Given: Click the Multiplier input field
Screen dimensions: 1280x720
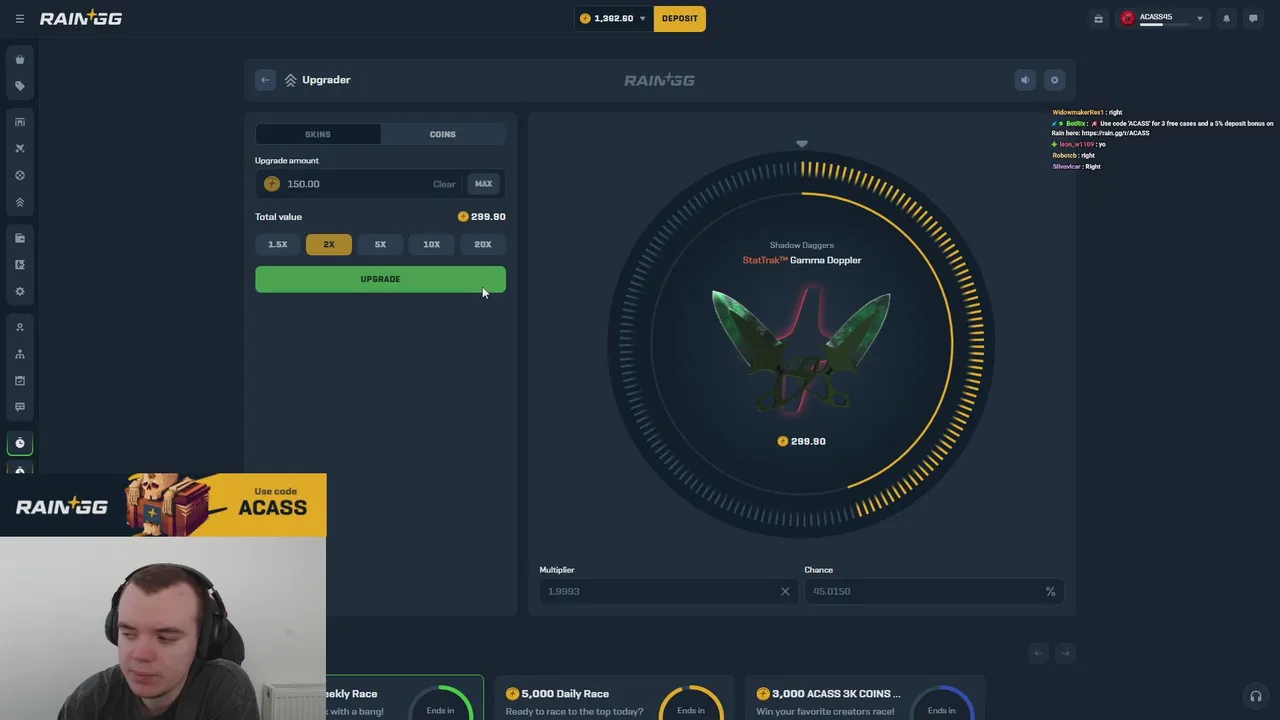Looking at the screenshot, I should pyautogui.click(x=668, y=591).
